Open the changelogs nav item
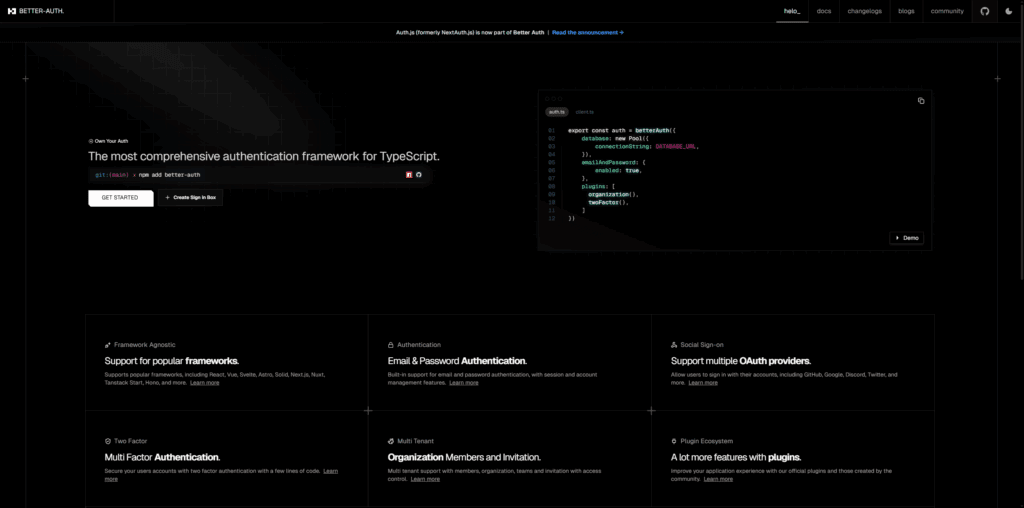The width and height of the screenshot is (1024, 508). coord(865,11)
